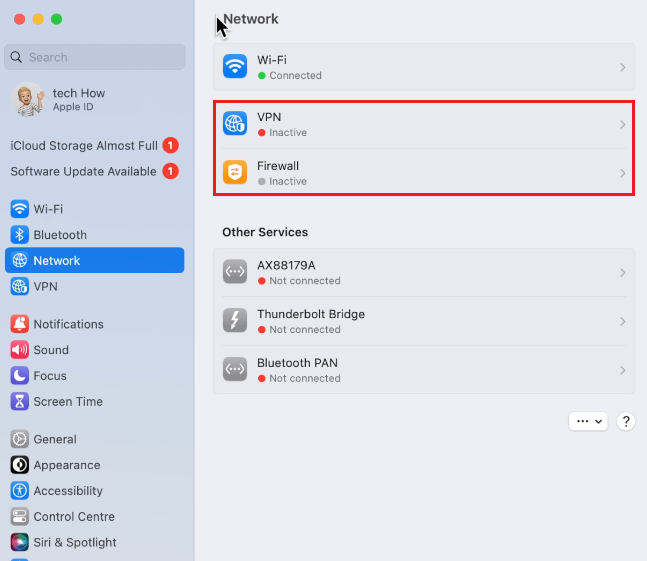Click the General gear icon
The width and height of the screenshot is (647, 561).
(19, 439)
